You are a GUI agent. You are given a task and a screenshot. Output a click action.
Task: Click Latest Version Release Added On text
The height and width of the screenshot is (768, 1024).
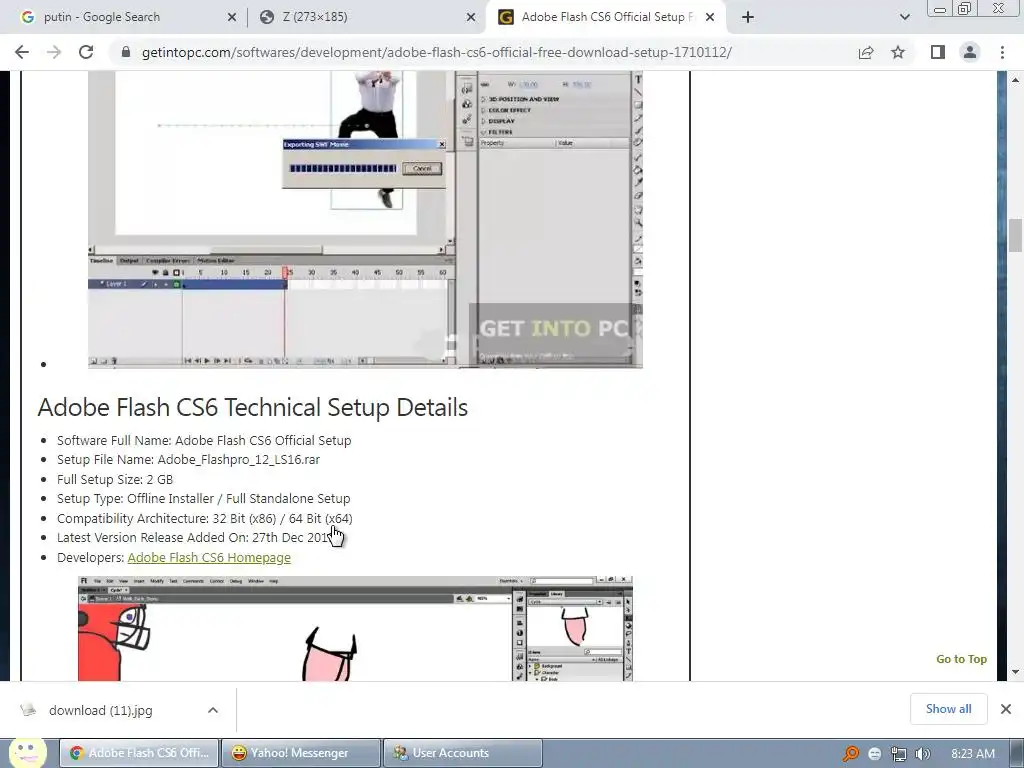(196, 537)
